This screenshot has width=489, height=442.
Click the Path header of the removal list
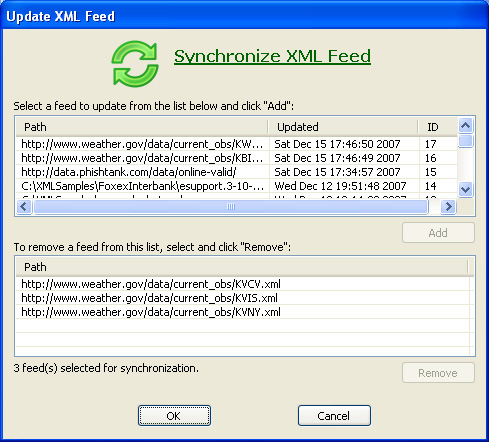click(x=242, y=267)
